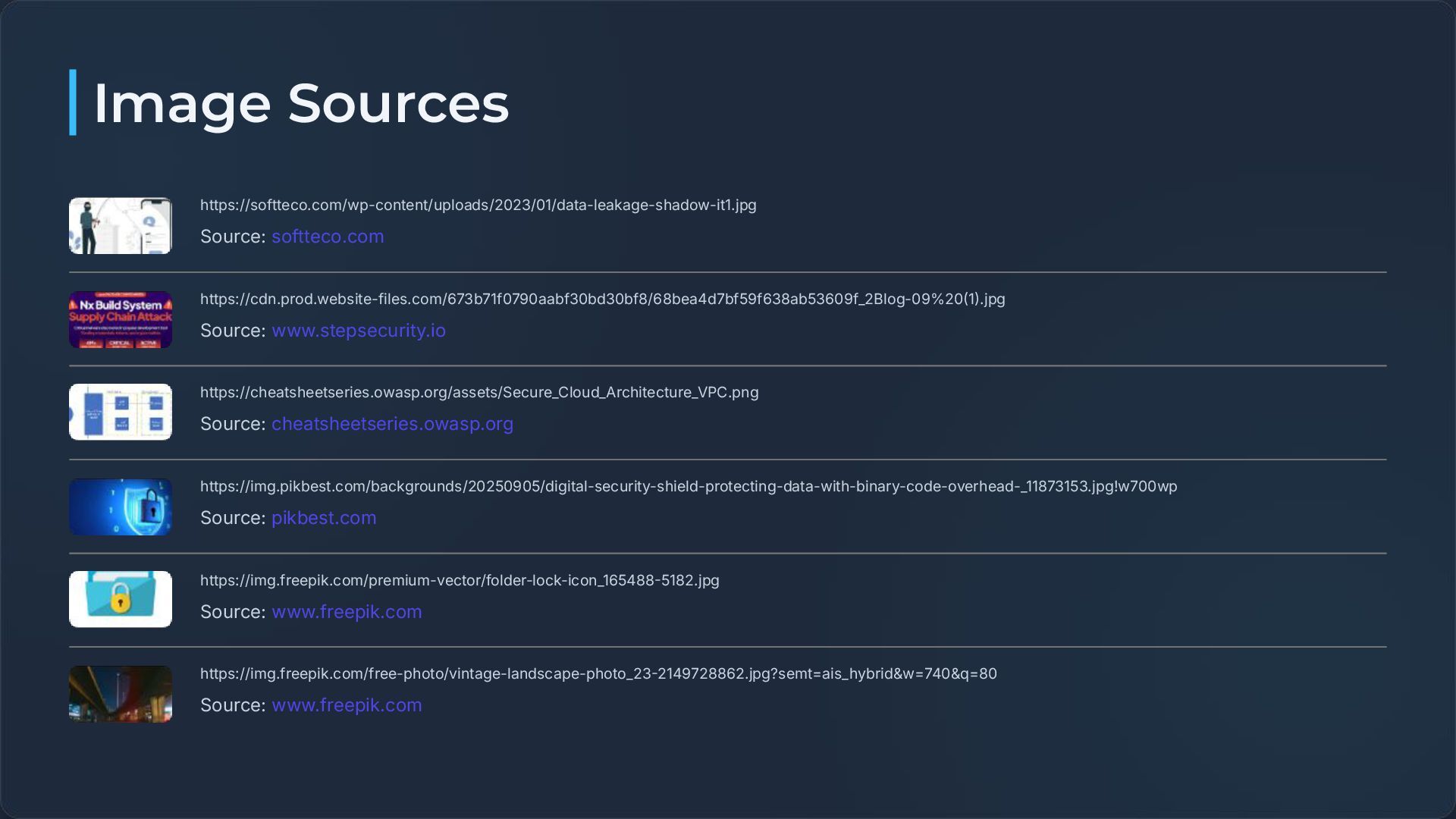This screenshot has height=819, width=1456.
Task: Click the www.freepik.com link under folder-lock URL
Action: click(347, 612)
